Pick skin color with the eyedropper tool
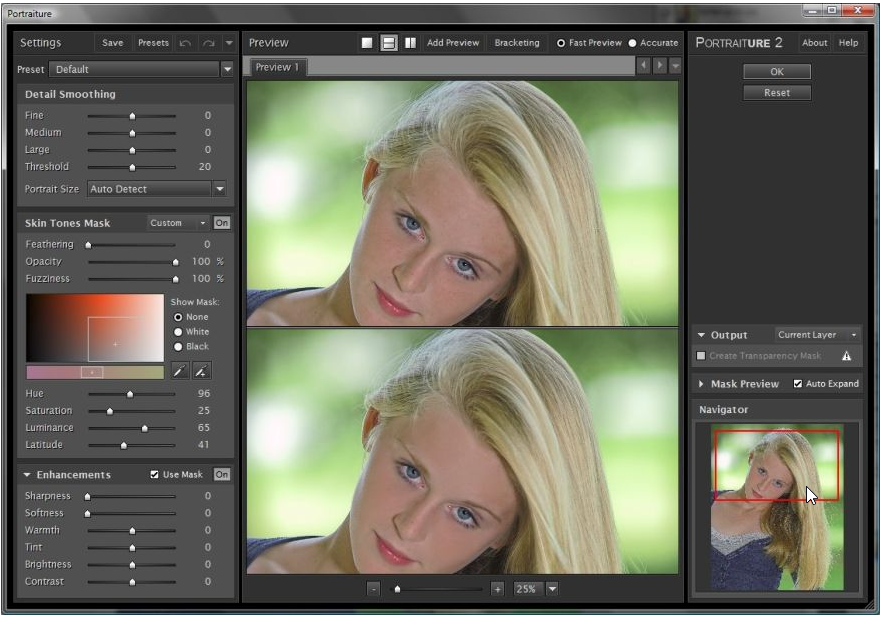This screenshot has width=882, height=617. 180,371
